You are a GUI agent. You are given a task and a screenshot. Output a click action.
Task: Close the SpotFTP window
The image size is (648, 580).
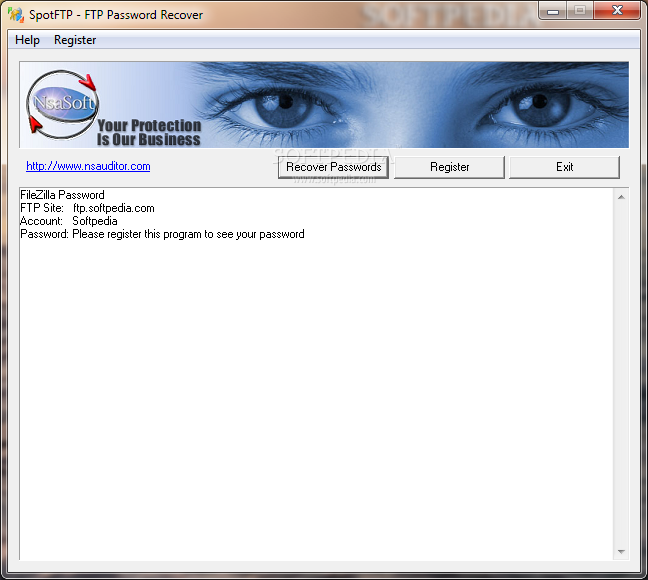coord(617,11)
